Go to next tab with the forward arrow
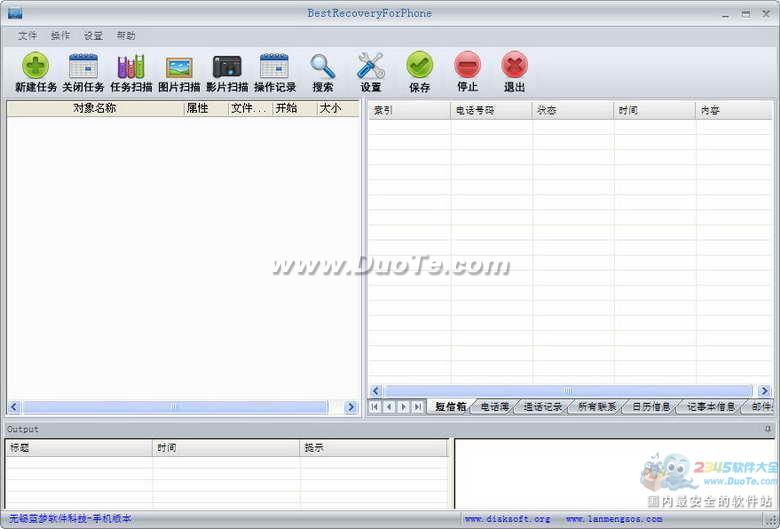This screenshot has width=780, height=529. tap(403, 407)
